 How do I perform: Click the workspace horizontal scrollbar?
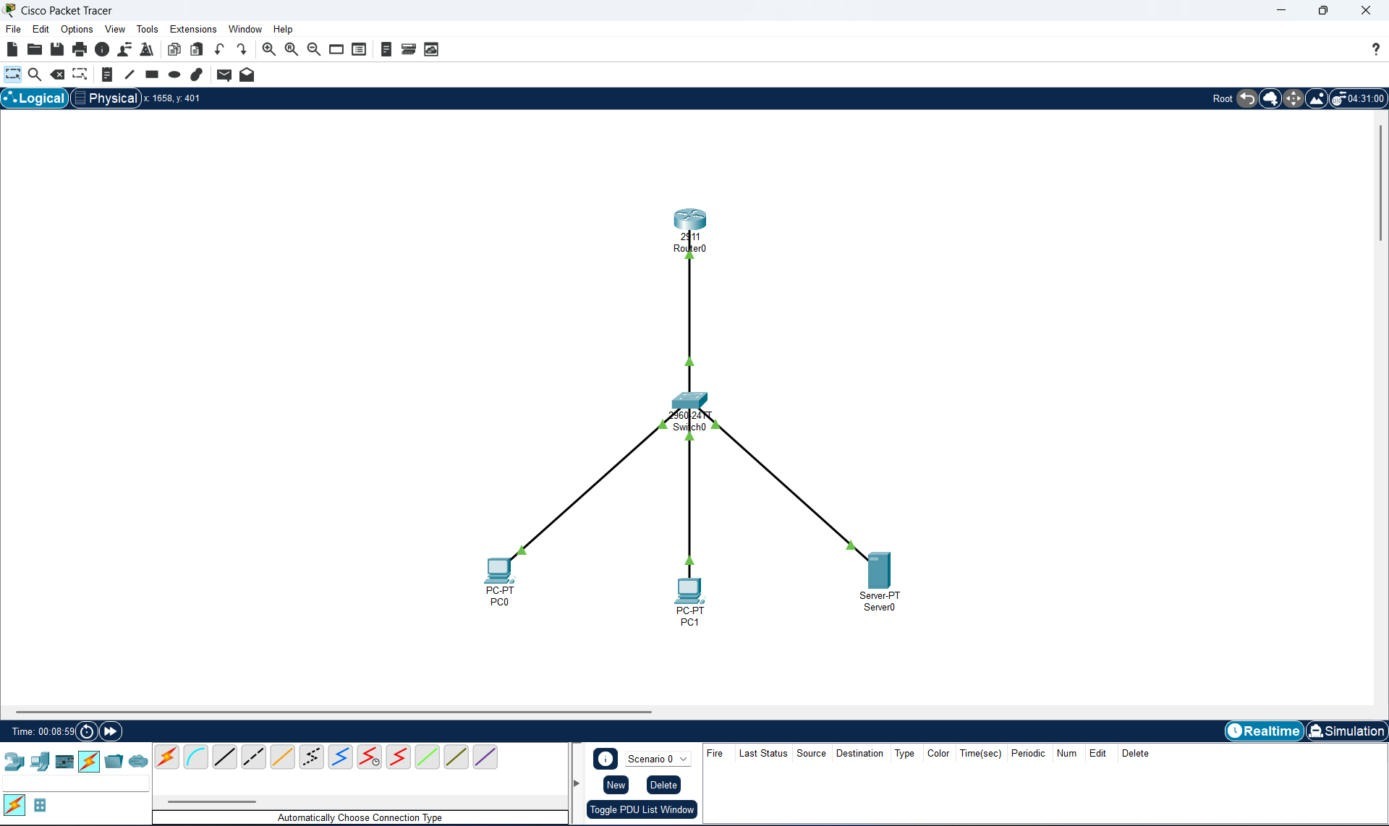pyautogui.click(x=334, y=712)
